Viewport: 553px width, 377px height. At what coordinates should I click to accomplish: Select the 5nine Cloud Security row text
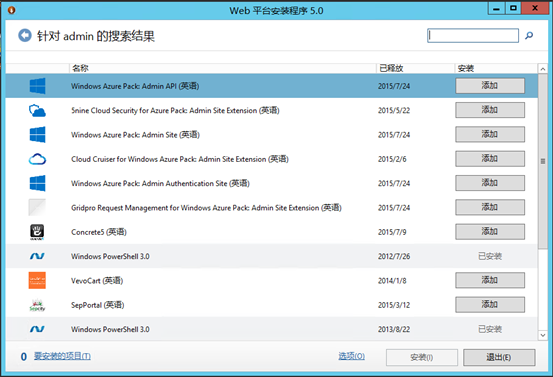(175, 110)
